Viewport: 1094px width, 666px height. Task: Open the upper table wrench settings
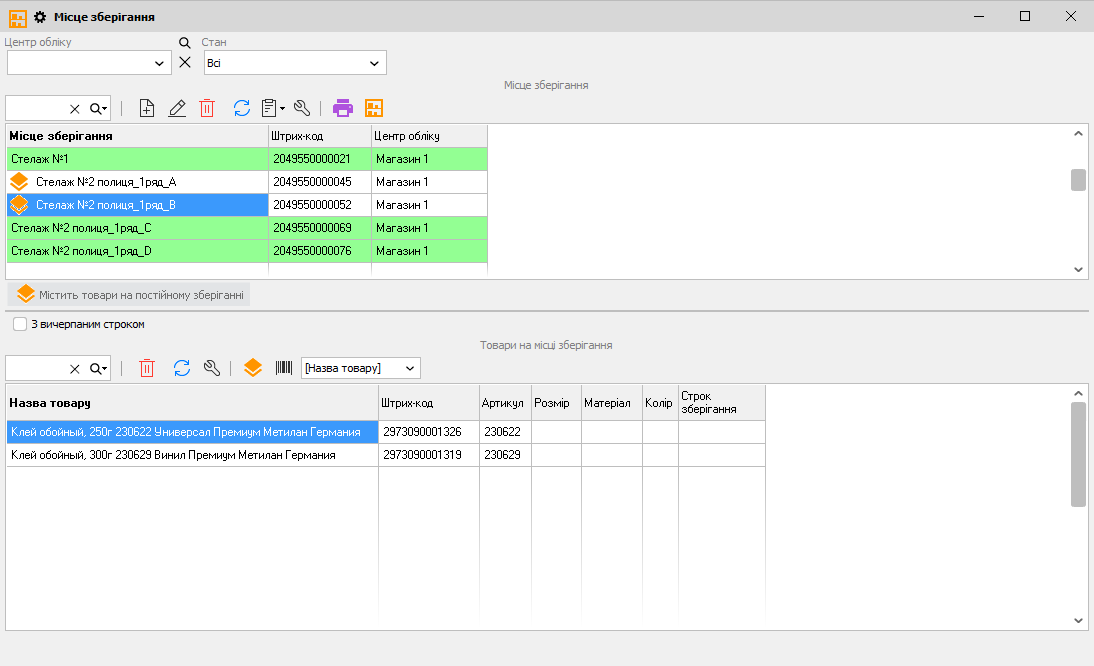302,109
